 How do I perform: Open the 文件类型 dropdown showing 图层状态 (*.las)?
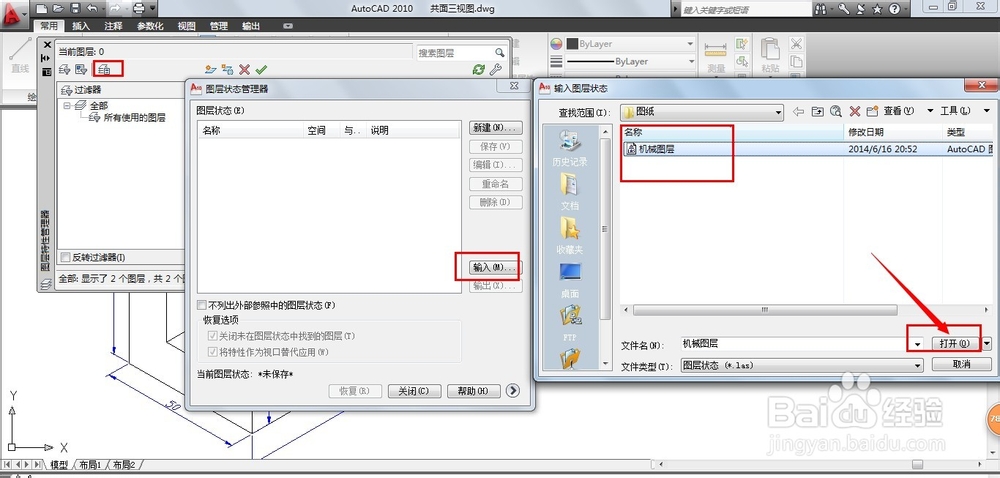[802, 365]
